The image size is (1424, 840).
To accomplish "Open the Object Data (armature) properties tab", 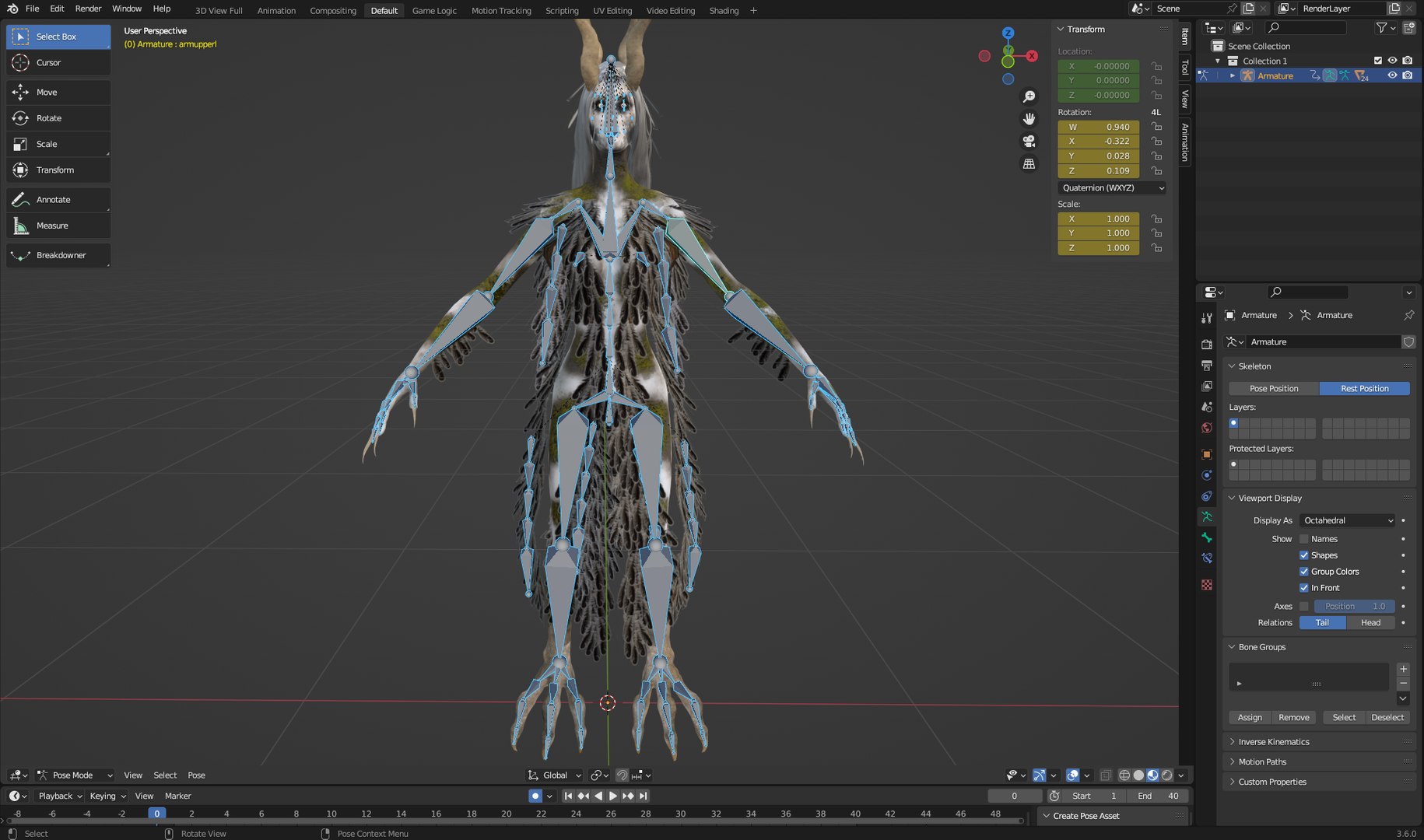I will pos(1207,516).
